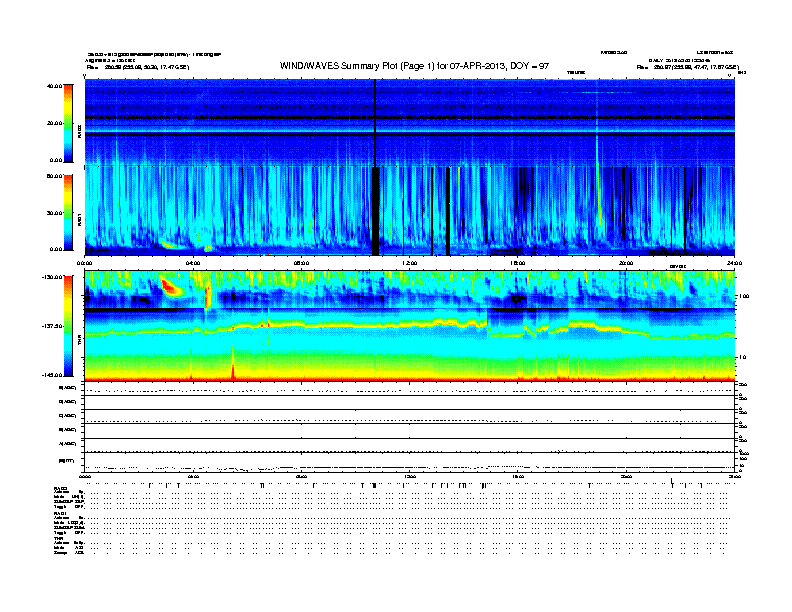Screen dimensions: 792x612
Task: Click the 10 tick label right of TNR panel
Action: [x=743, y=357]
